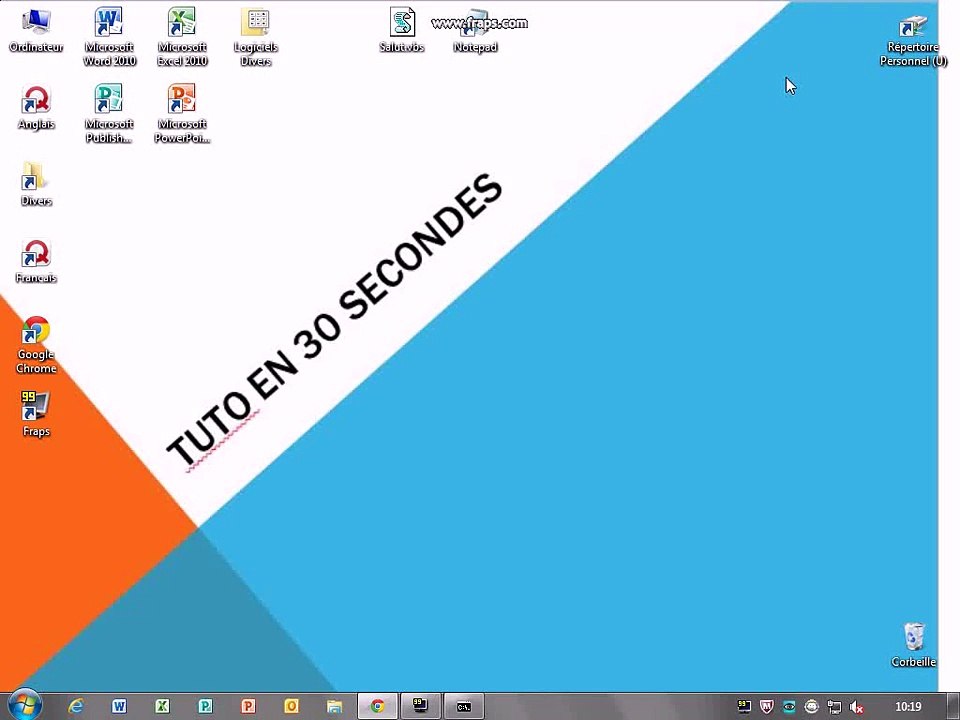The height and width of the screenshot is (720, 960).
Task: Open Microsoft Publisher desktop shortcut
Action: coord(109,114)
